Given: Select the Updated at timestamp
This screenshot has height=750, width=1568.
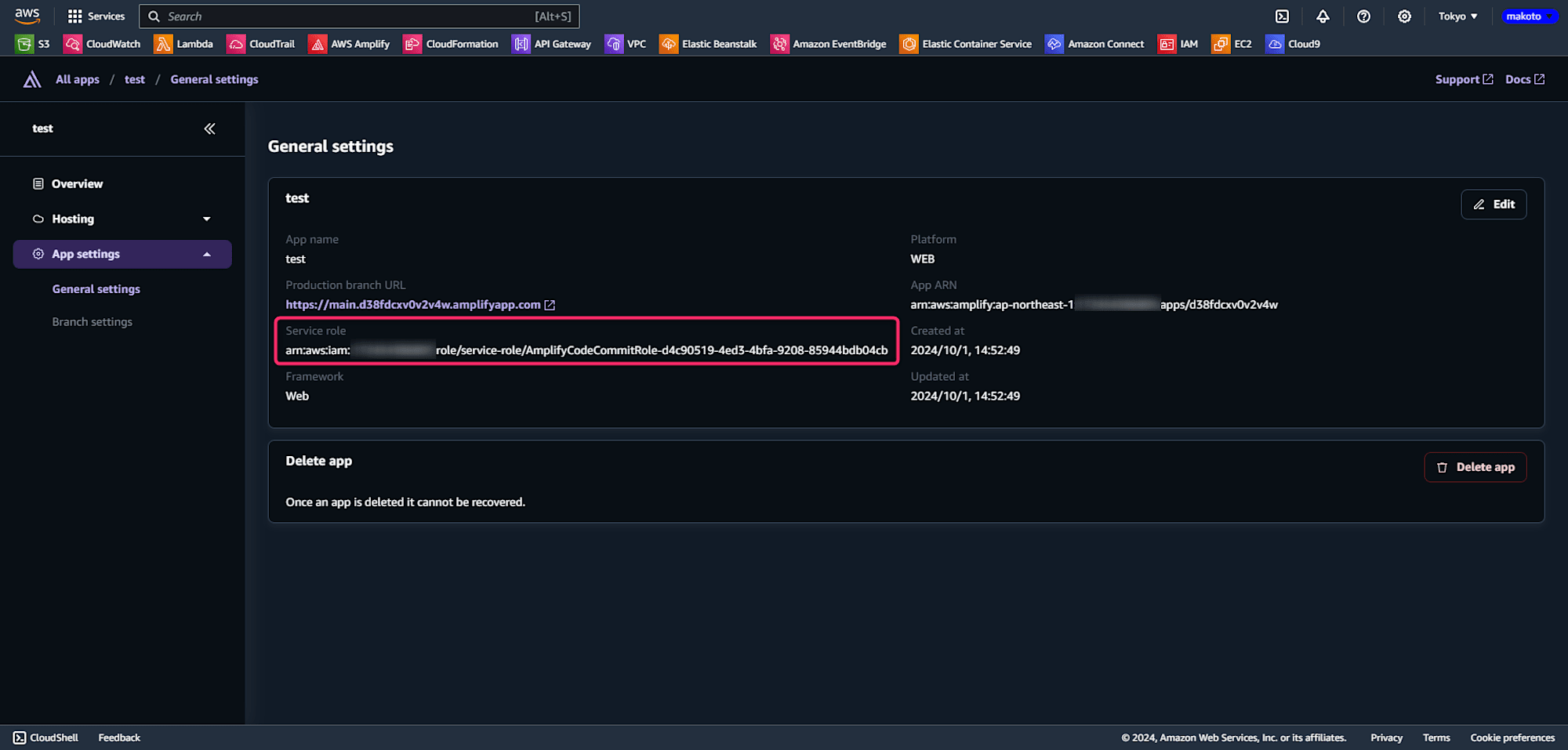Looking at the screenshot, I should (x=965, y=396).
